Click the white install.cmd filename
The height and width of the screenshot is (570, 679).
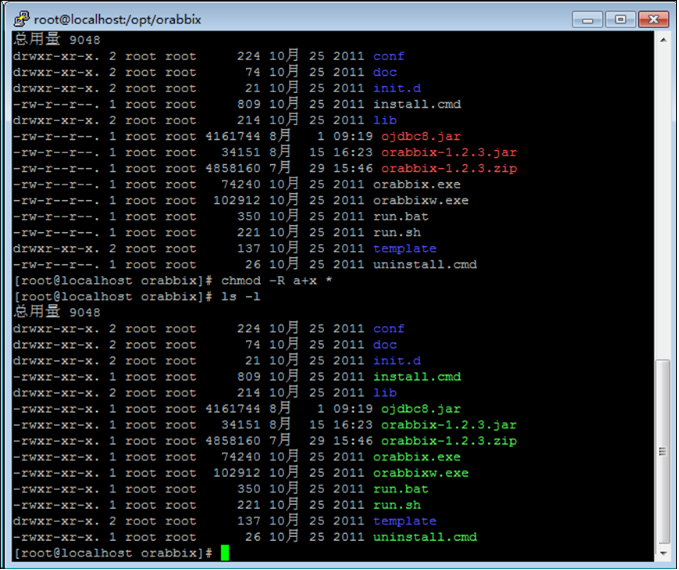[x=417, y=104]
